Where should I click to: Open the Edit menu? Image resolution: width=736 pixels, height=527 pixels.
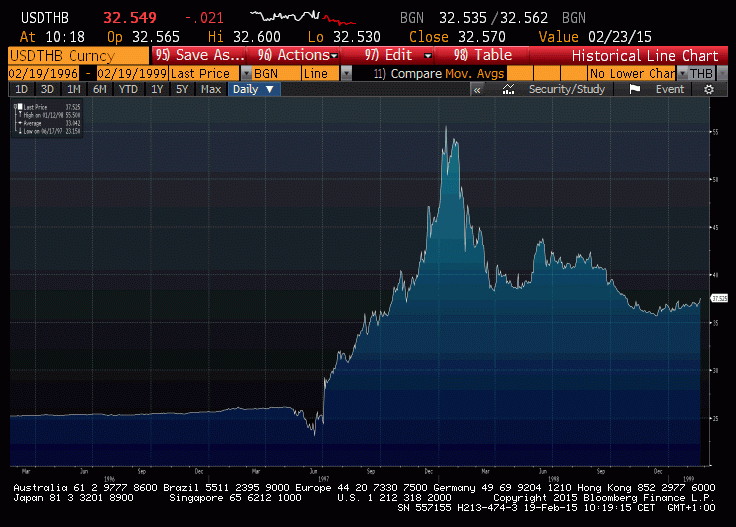click(x=398, y=55)
